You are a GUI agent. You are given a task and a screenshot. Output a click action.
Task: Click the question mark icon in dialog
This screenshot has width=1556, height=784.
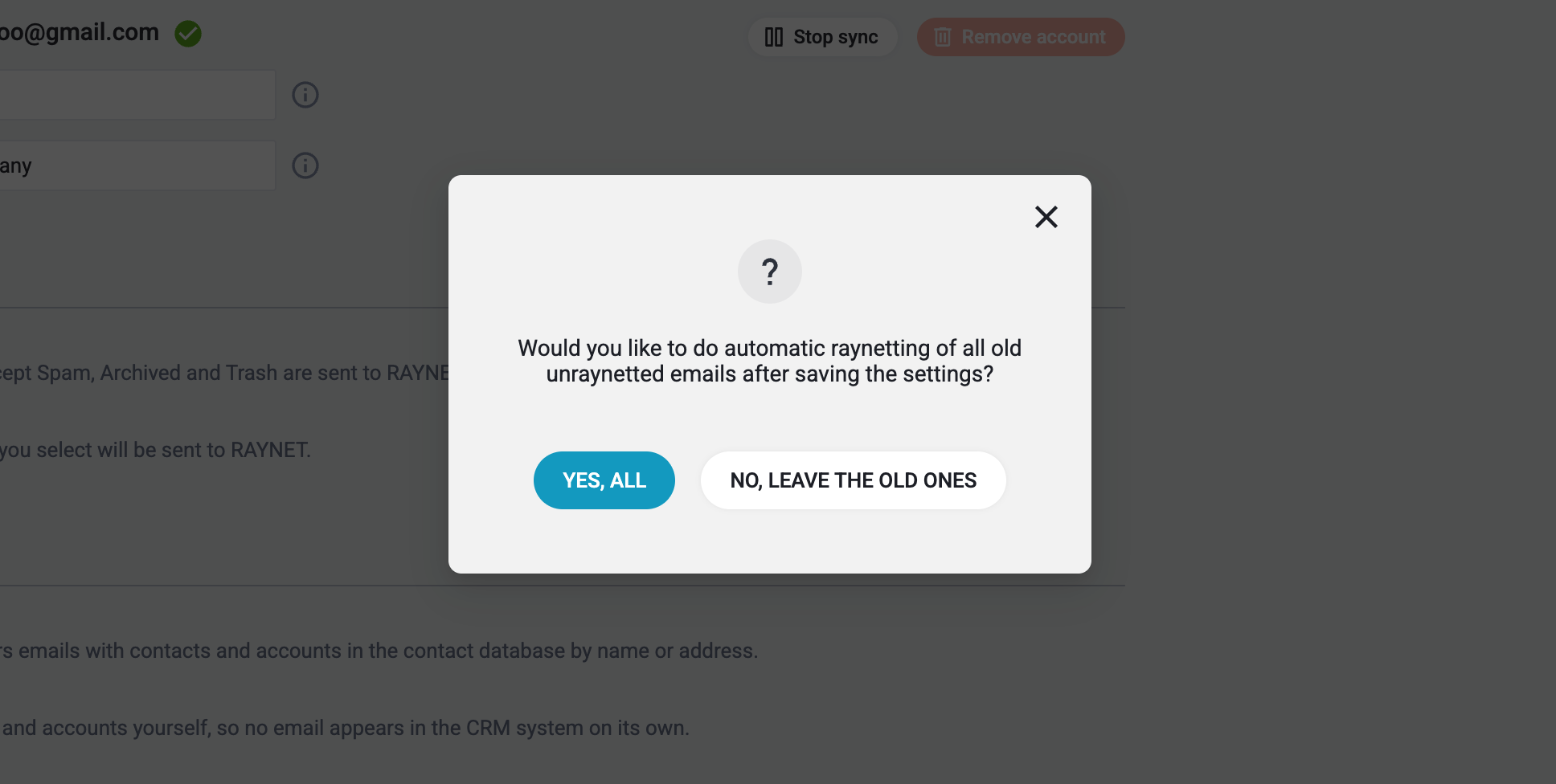point(770,272)
